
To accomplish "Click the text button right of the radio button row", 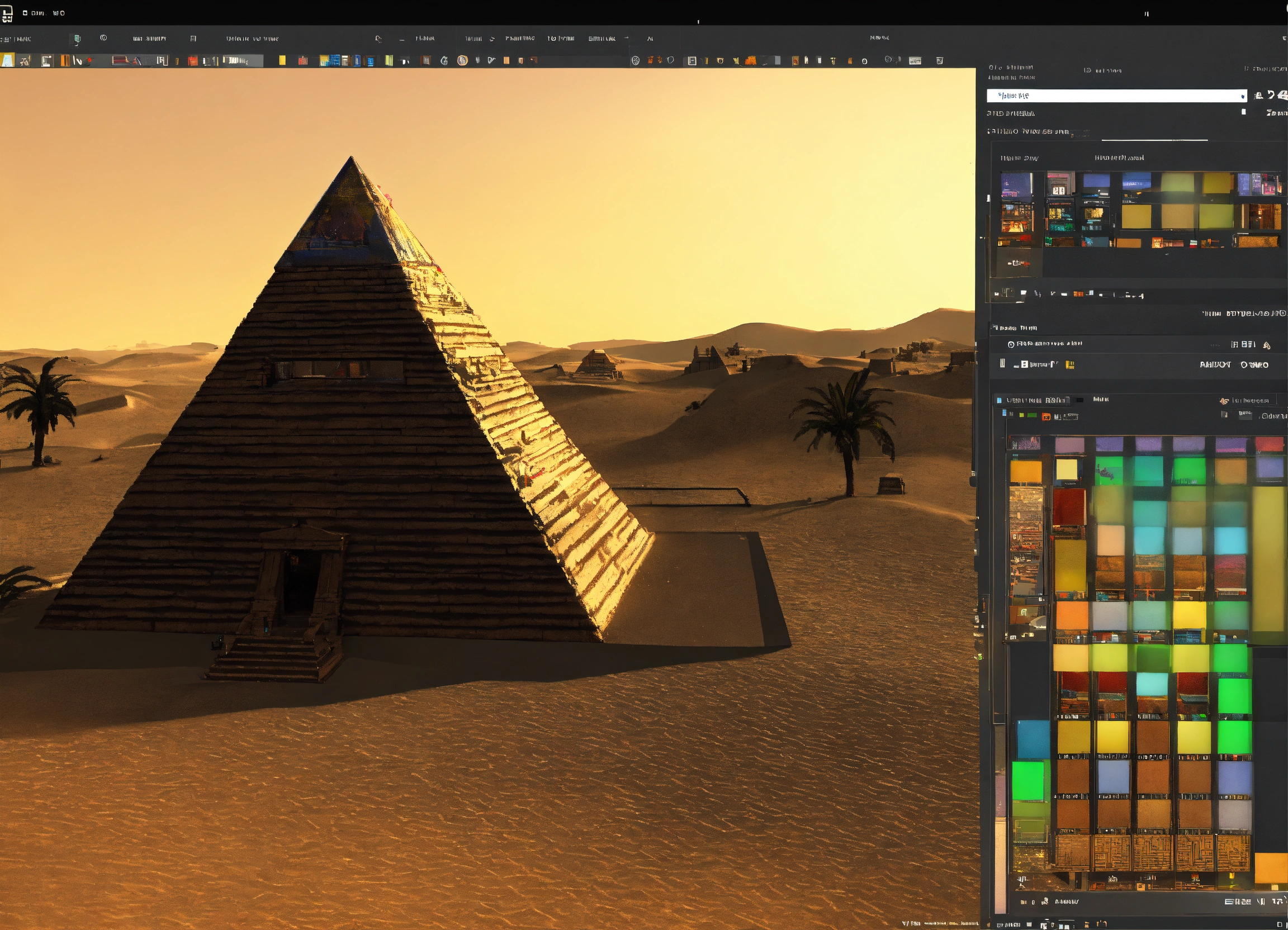I will pos(1243,344).
